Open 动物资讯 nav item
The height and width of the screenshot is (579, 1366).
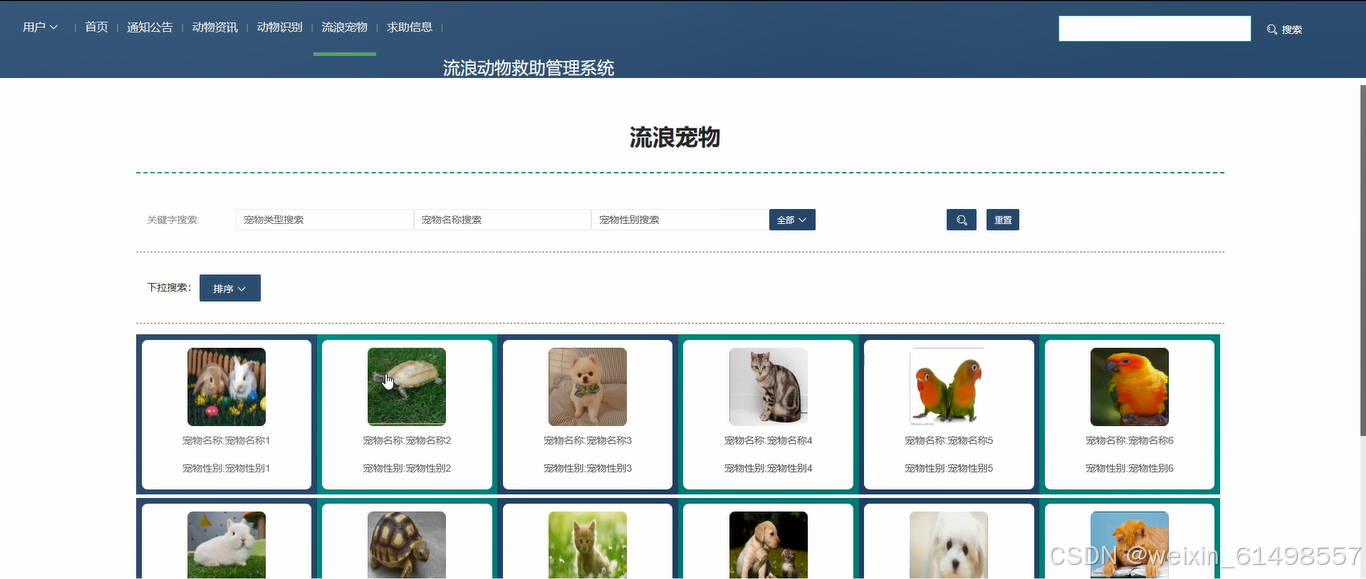(x=215, y=27)
